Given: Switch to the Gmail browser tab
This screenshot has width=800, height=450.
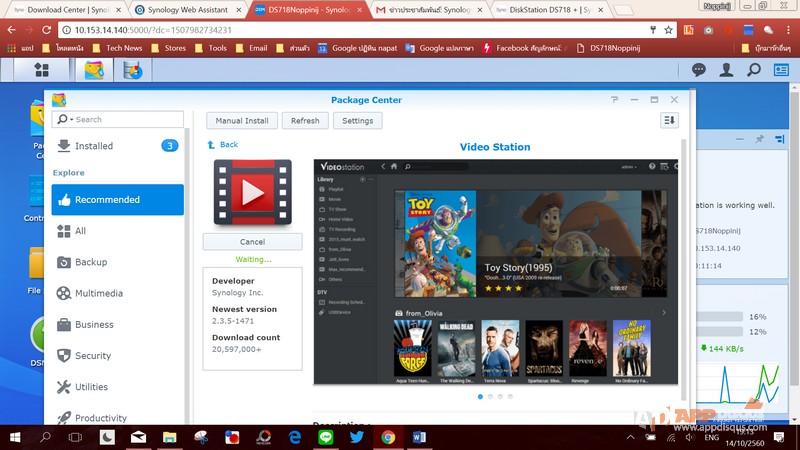Looking at the screenshot, I should 429,10.
